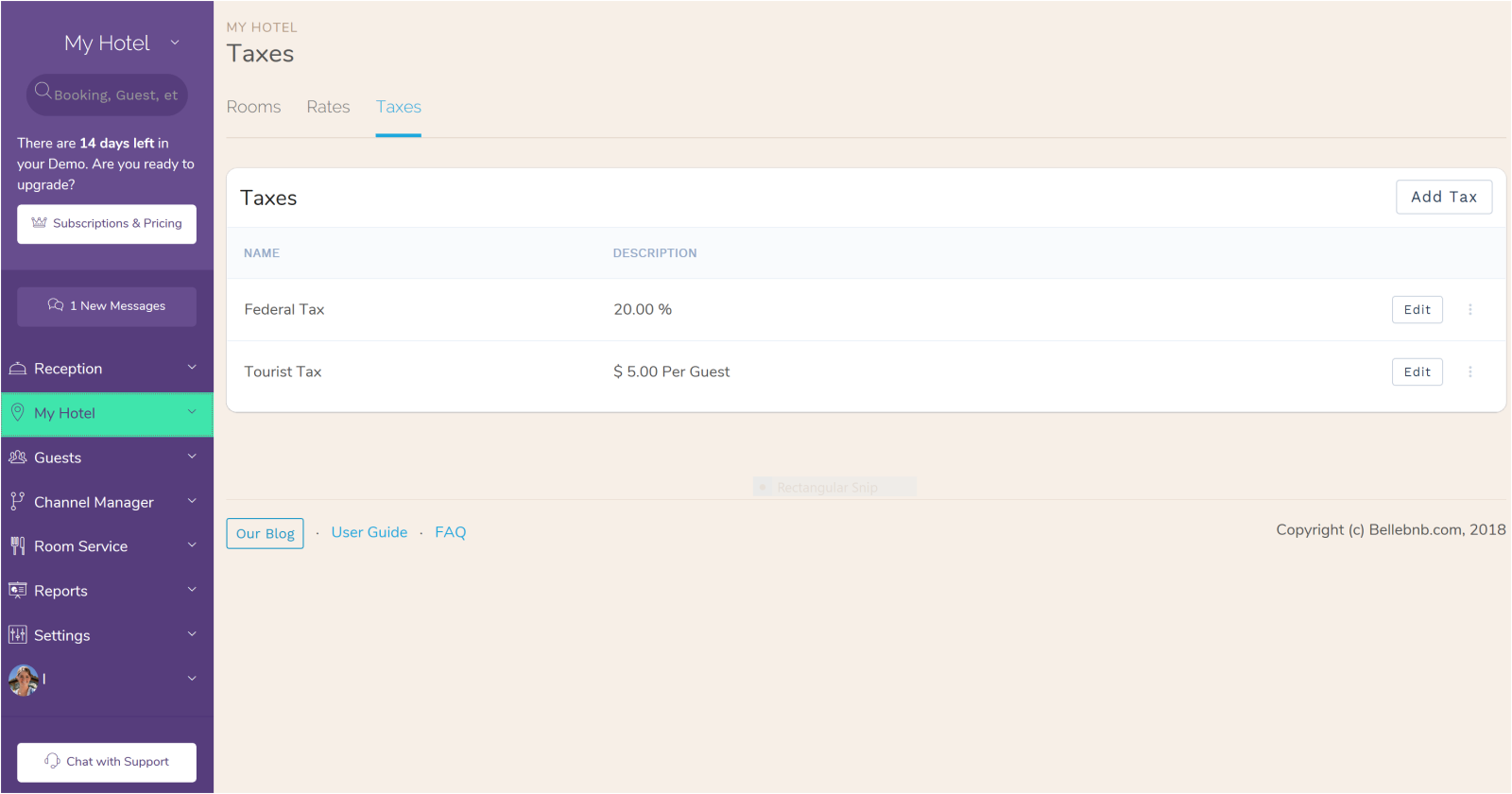The height and width of the screenshot is (794, 1512).
Task: Open the Reception menu item
Action: [107, 369]
